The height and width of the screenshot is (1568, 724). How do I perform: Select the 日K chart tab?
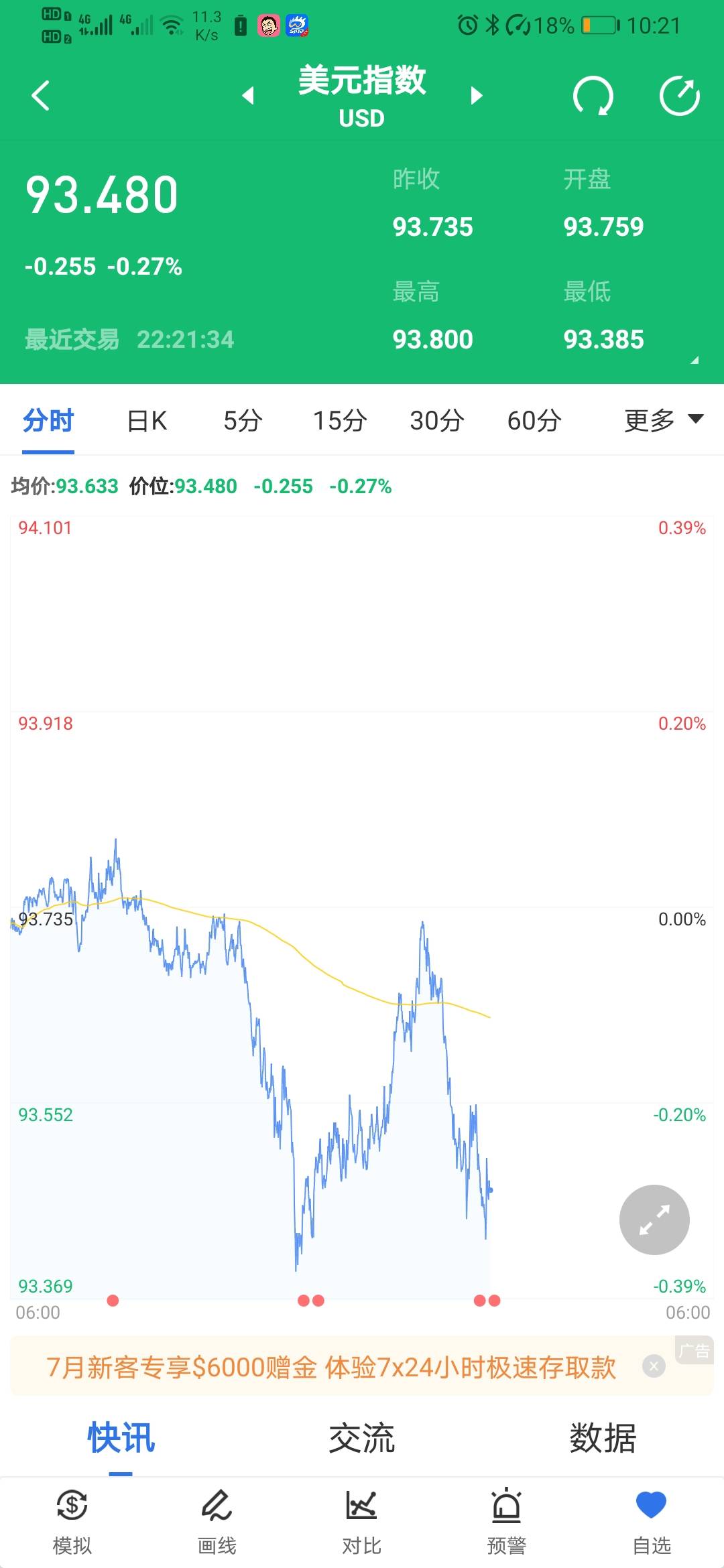point(147,421)
